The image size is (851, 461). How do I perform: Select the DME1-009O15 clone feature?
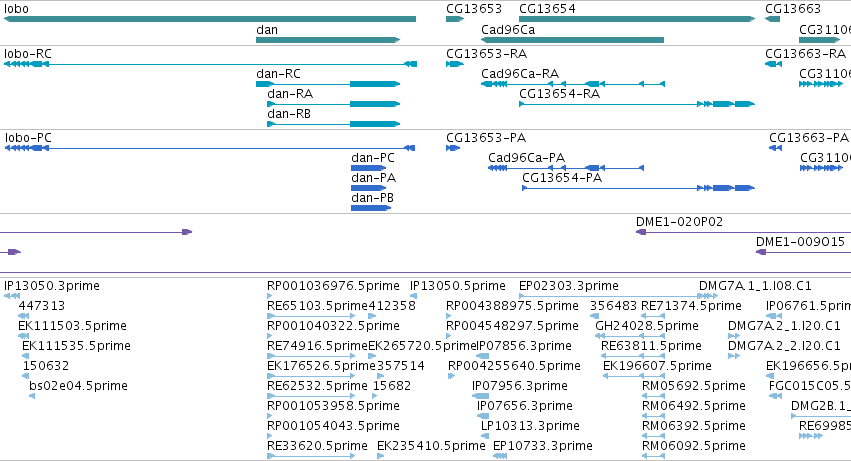803,252
